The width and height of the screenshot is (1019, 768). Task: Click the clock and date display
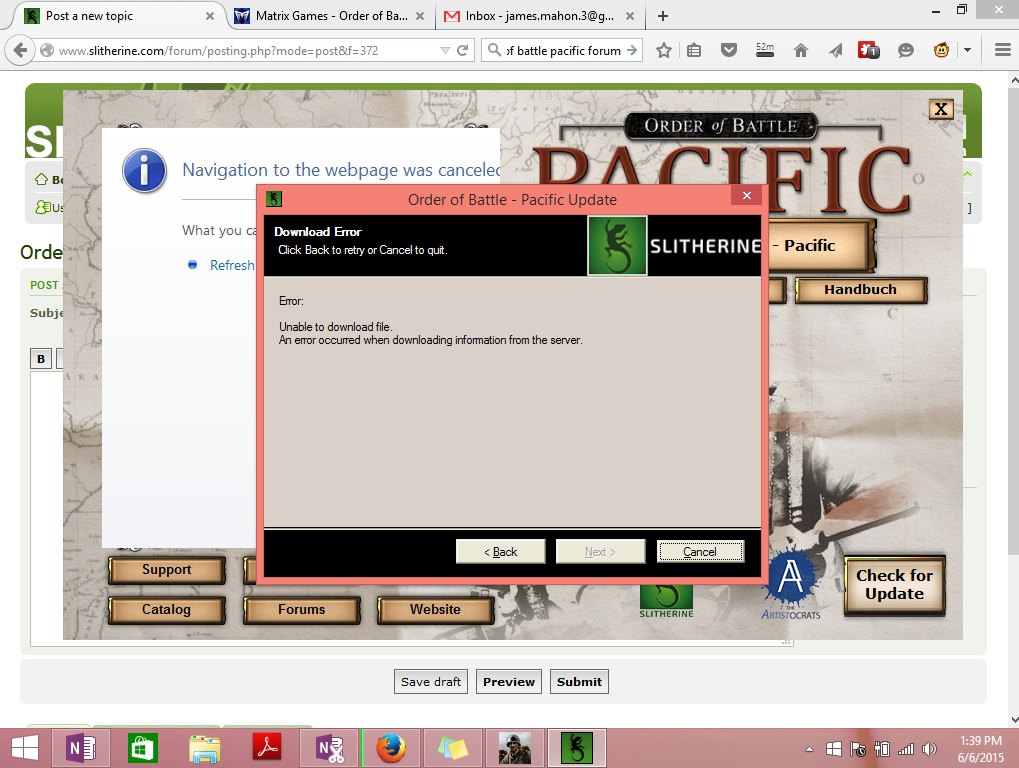point(980,749)
